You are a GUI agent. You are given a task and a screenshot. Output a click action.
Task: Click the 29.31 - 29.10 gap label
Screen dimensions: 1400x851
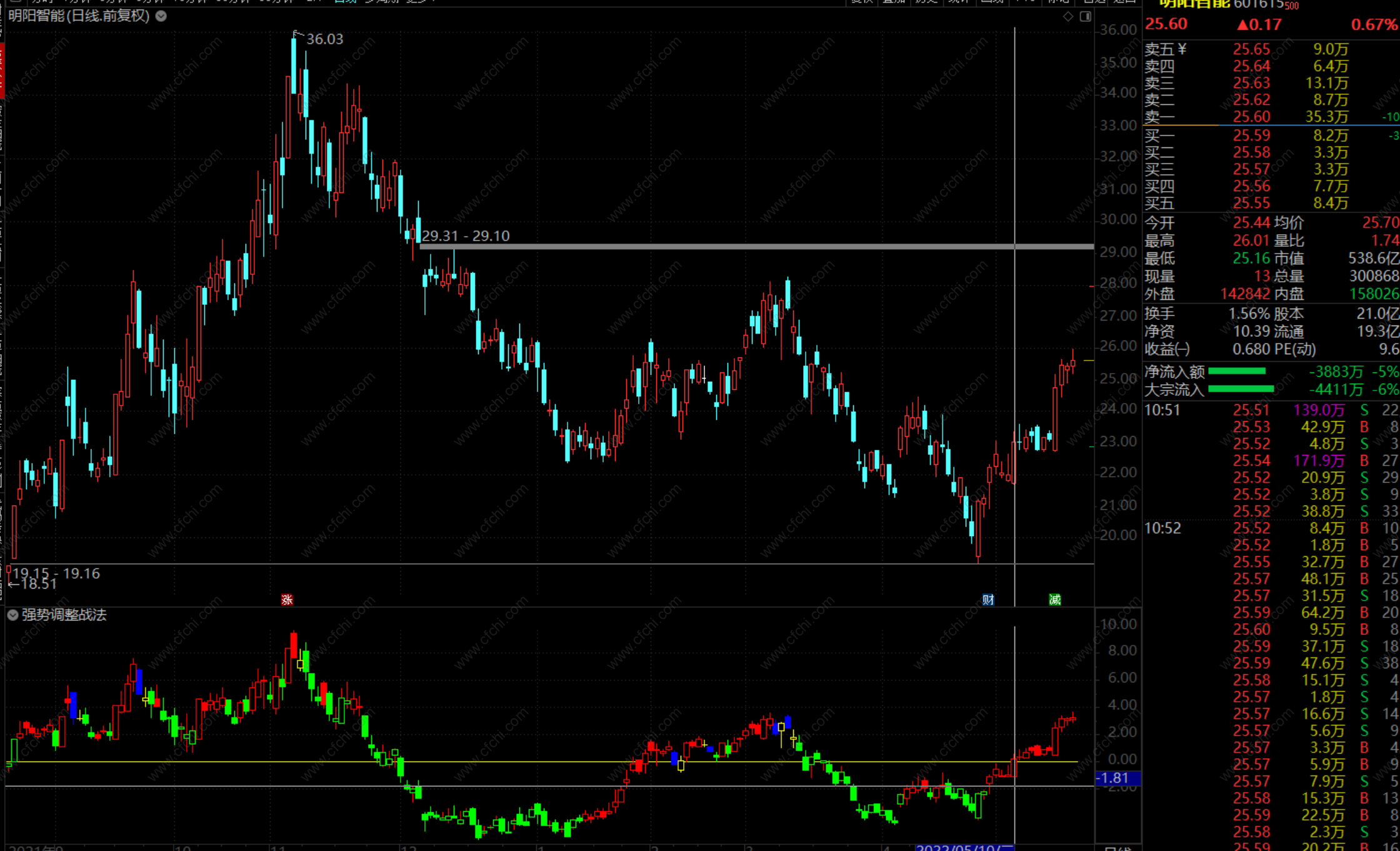click(x=466, y=236)
